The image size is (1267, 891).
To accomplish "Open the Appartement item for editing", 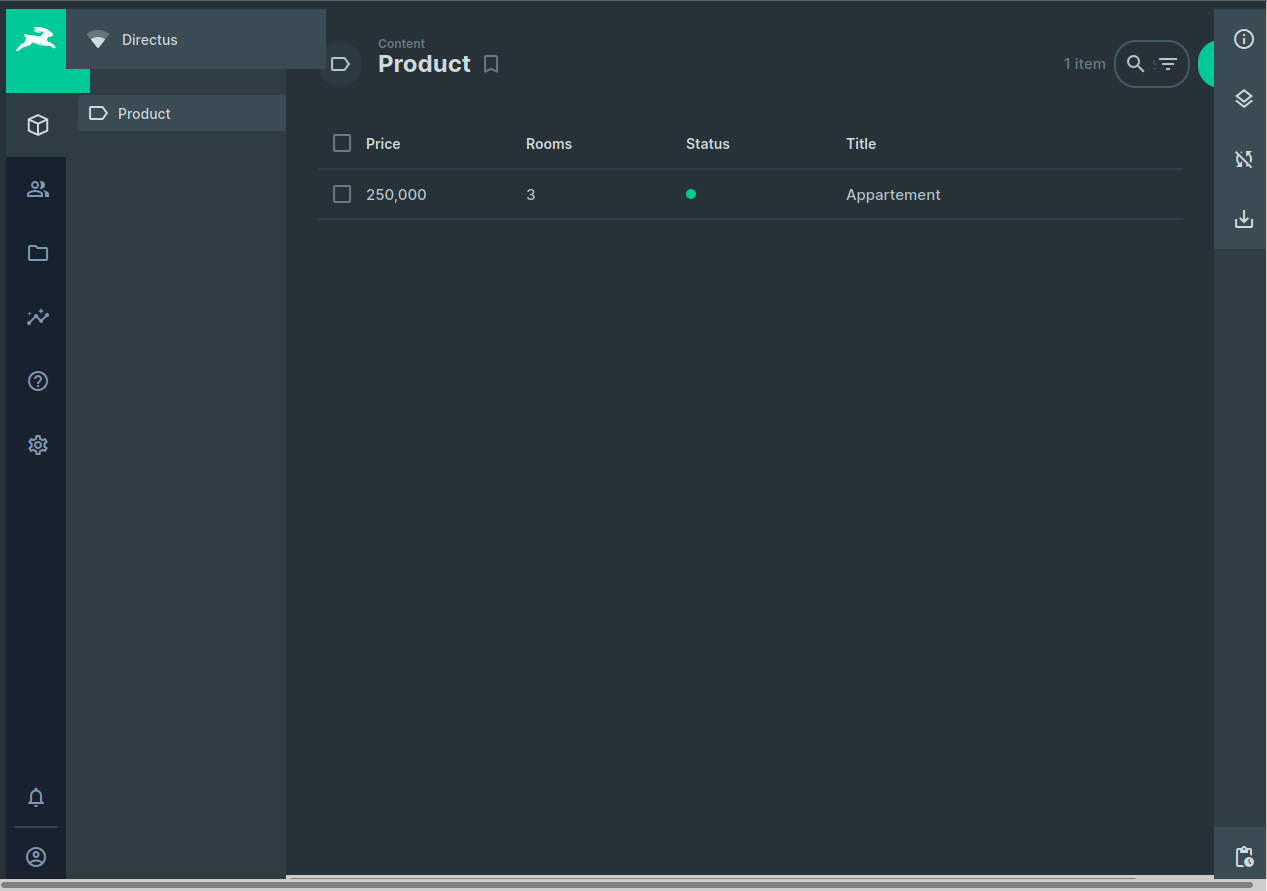I will (x=893, y=194).
